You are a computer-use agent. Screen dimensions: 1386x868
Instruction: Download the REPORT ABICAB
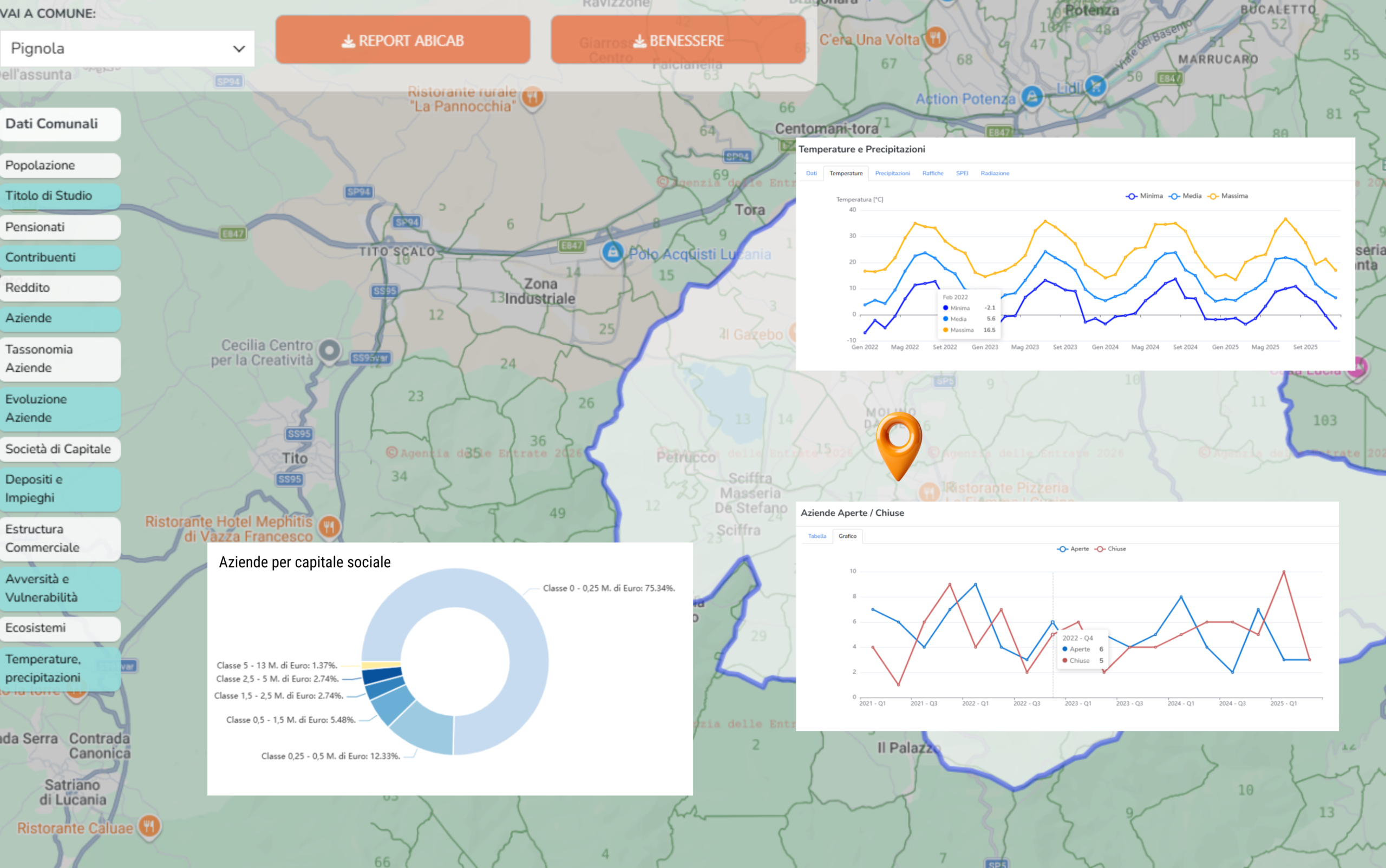click(x=403, y=40)
